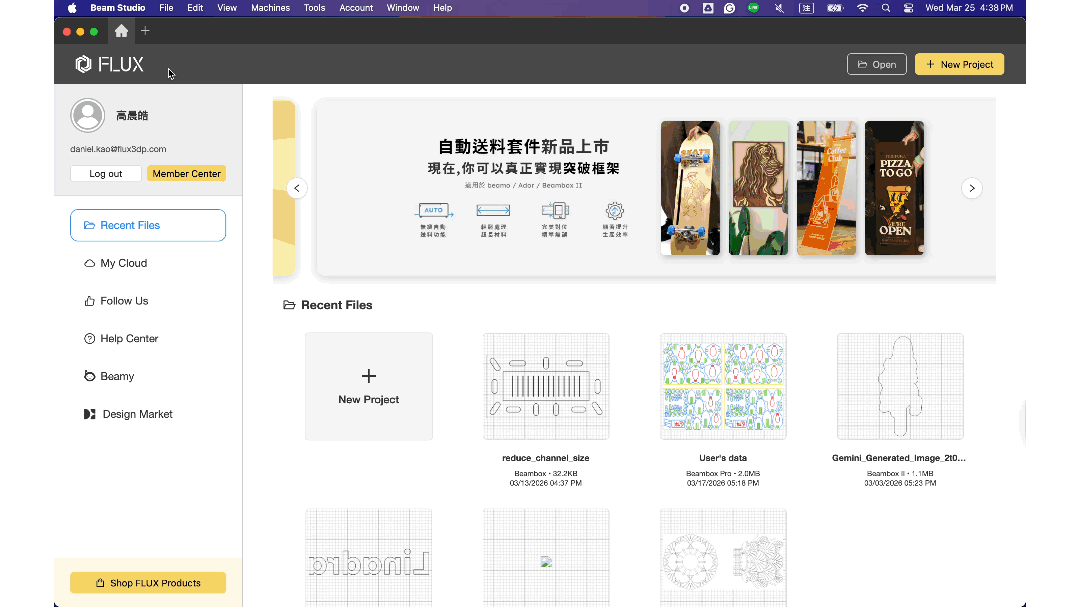Open macOS Control Center icon
The width and height of the screenshot is (1080, 608).
[908, 8]
